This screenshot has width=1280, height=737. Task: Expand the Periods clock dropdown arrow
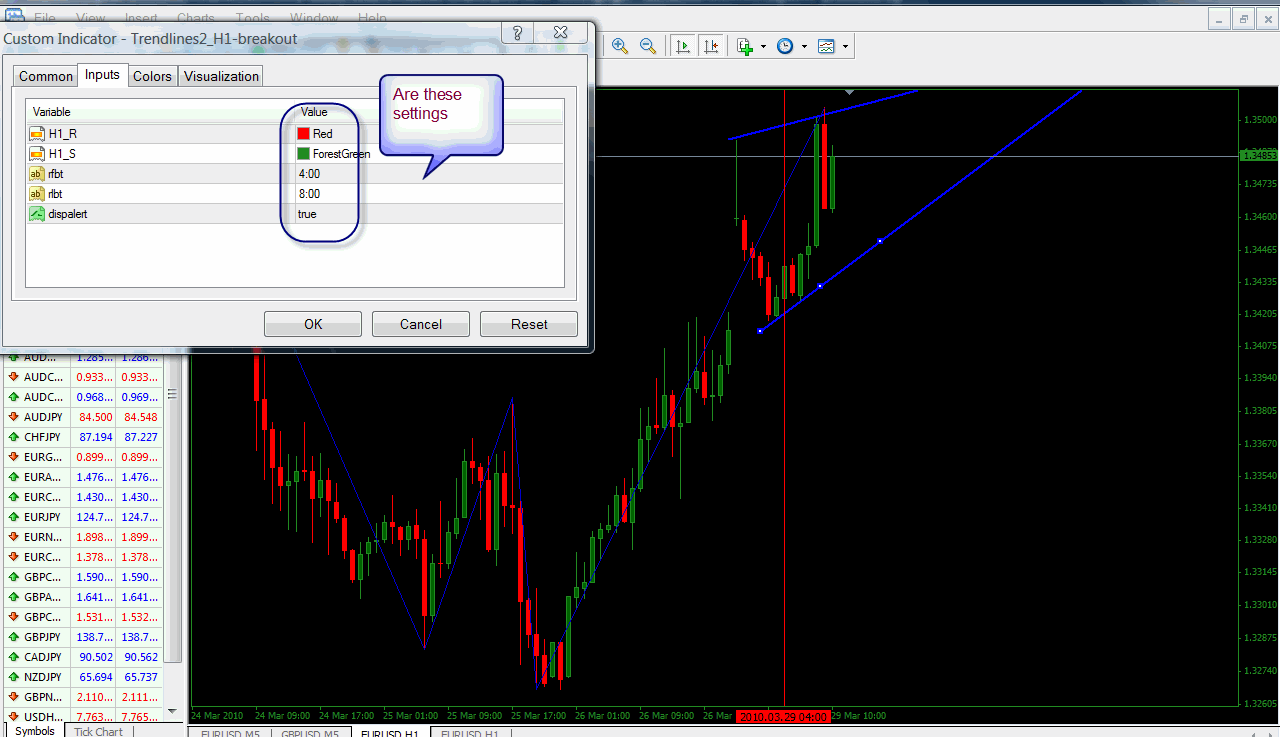[x=804, y=47]
